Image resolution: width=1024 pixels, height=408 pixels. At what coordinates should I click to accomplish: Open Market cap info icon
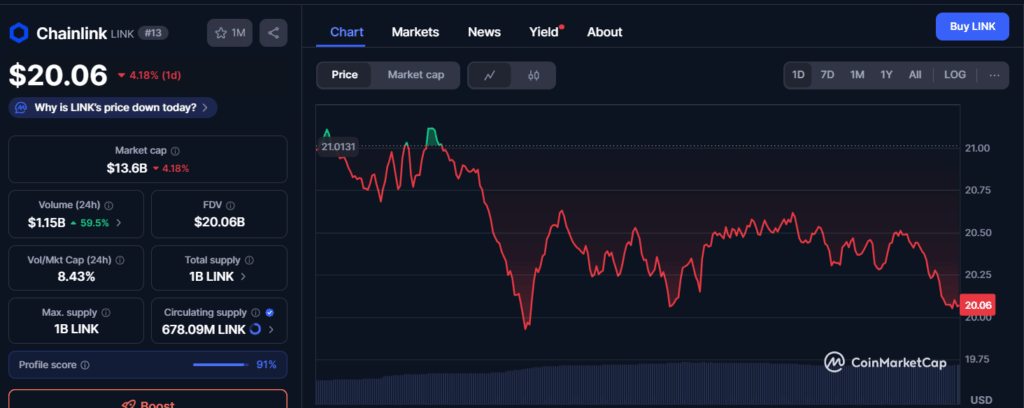[175, 151]
